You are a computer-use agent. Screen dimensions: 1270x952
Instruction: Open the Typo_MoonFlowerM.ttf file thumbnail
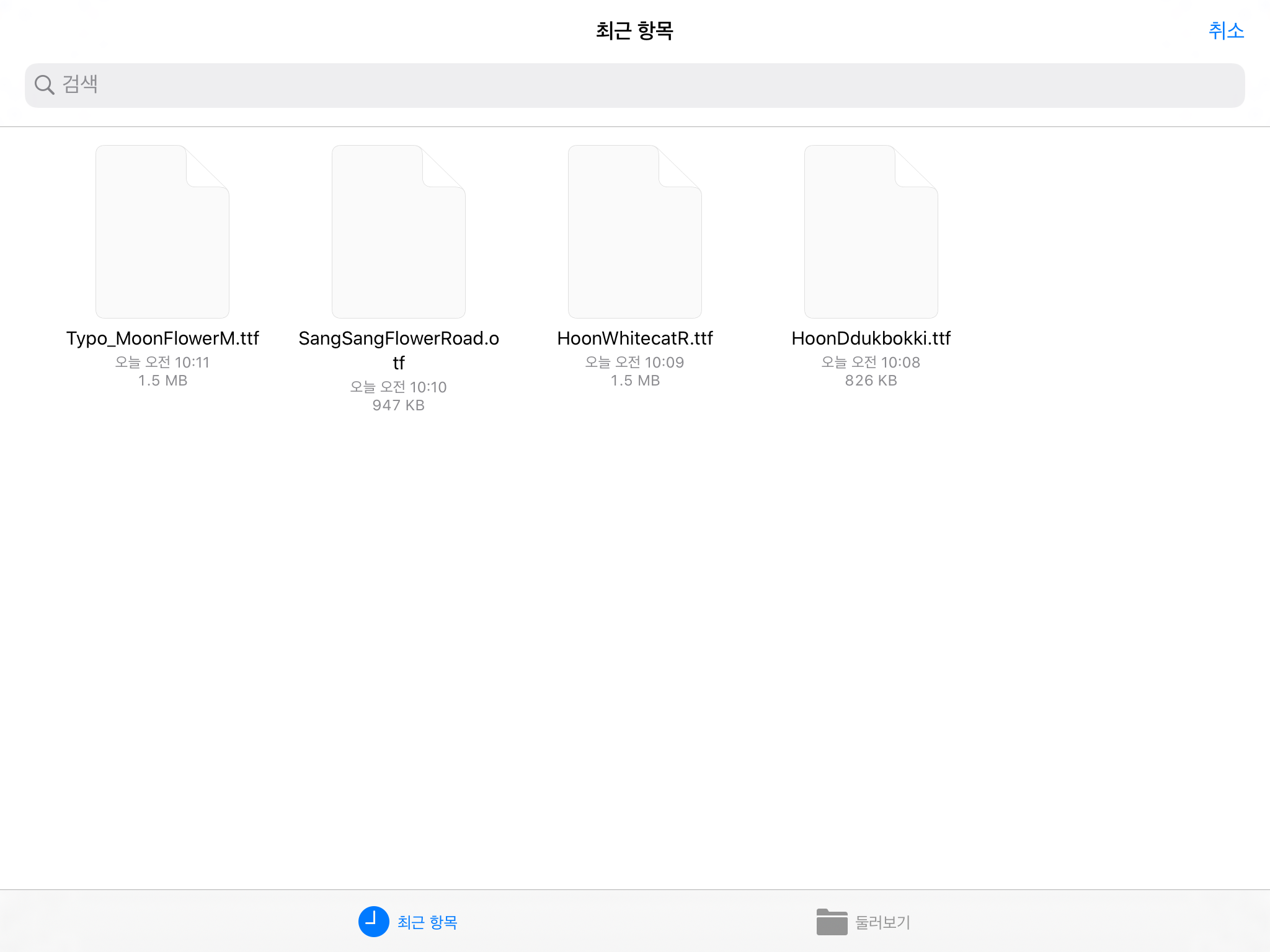coord(162,232)
